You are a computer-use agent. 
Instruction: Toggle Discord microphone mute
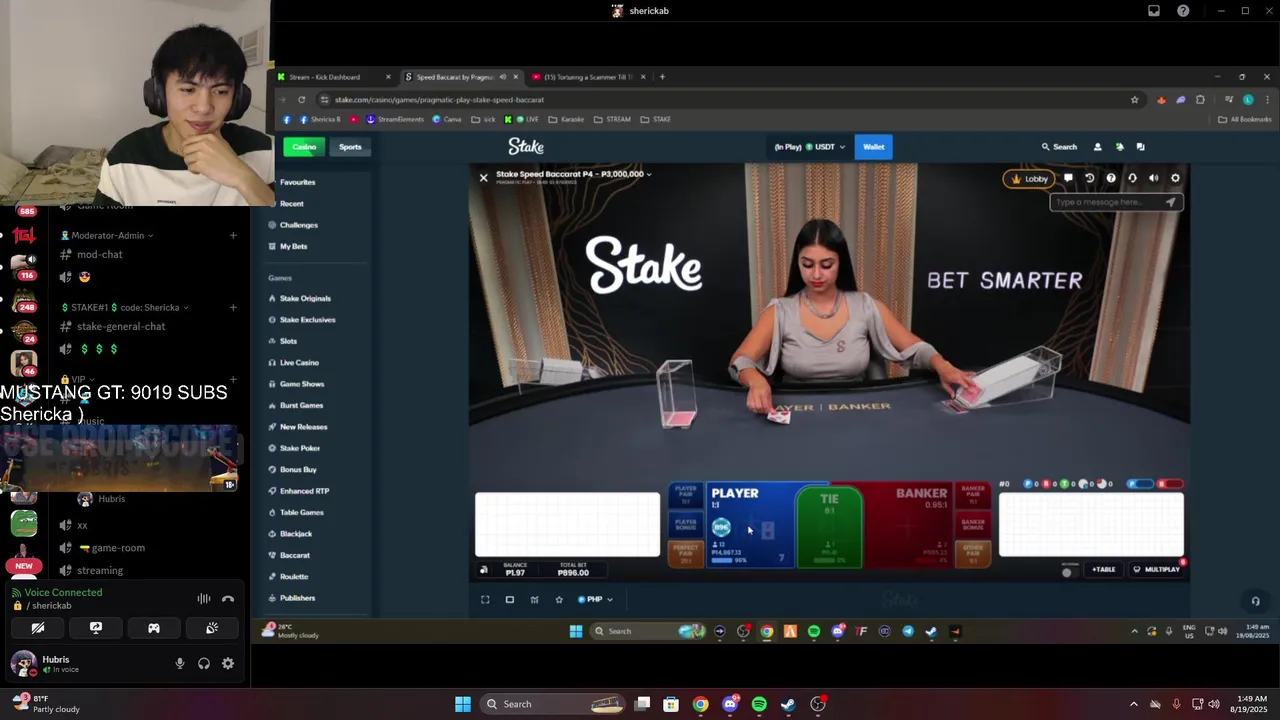pyautogui.click(x=180, y=663)
